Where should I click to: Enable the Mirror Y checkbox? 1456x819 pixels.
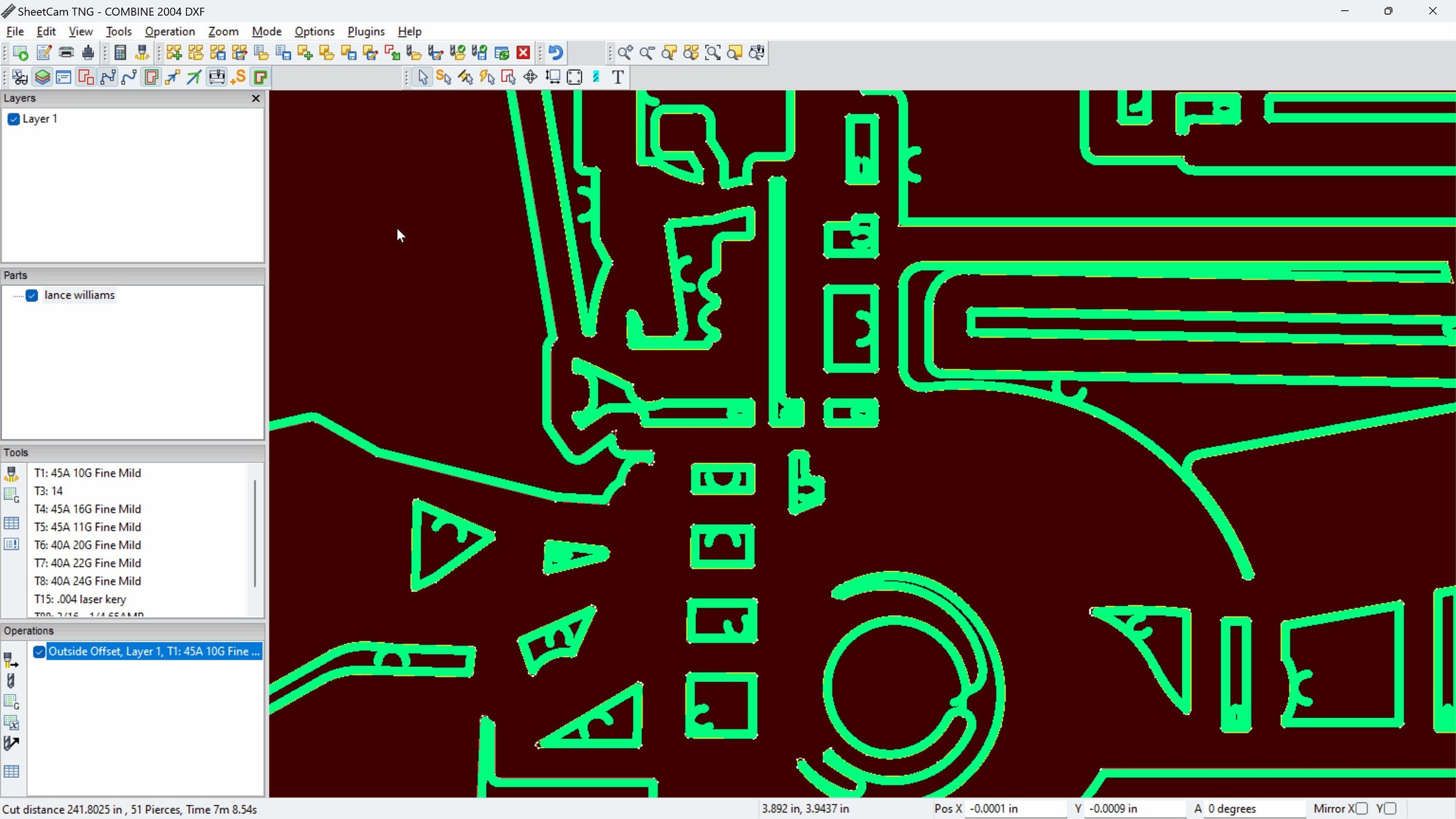1390,809
